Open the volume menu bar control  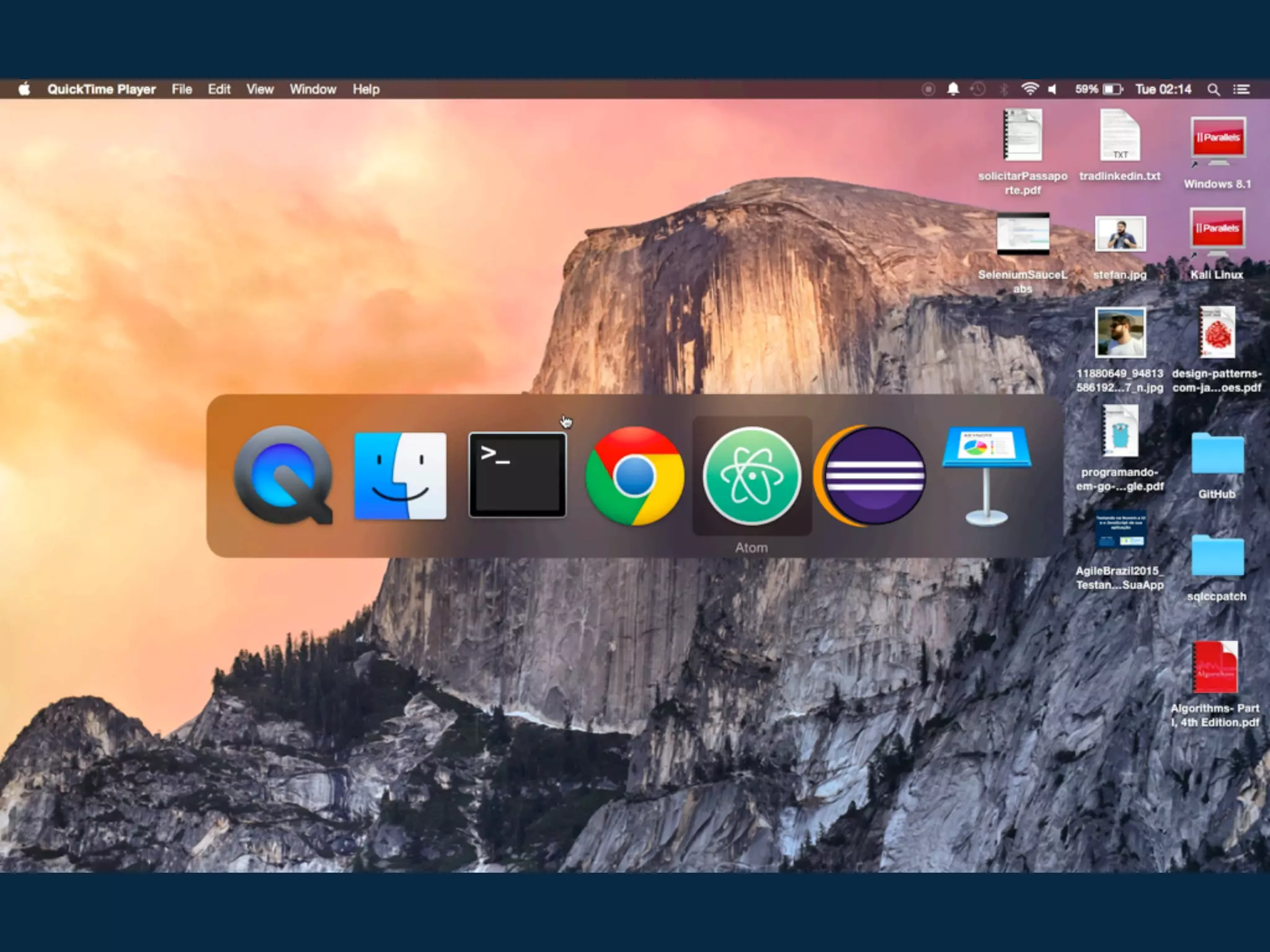[x=1052, y=89]
